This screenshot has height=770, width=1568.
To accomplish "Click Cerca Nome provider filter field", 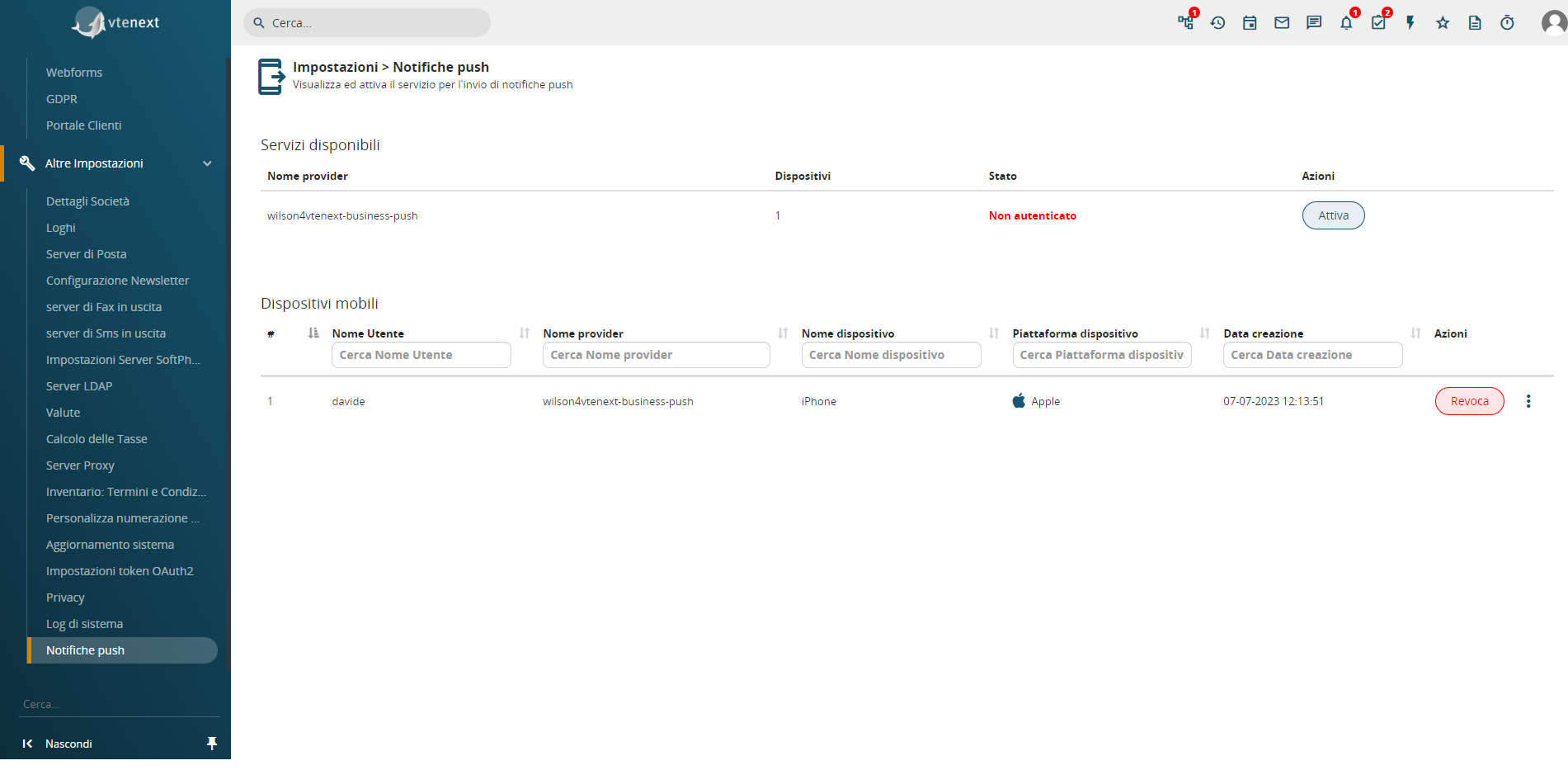I will coord(656,355).
